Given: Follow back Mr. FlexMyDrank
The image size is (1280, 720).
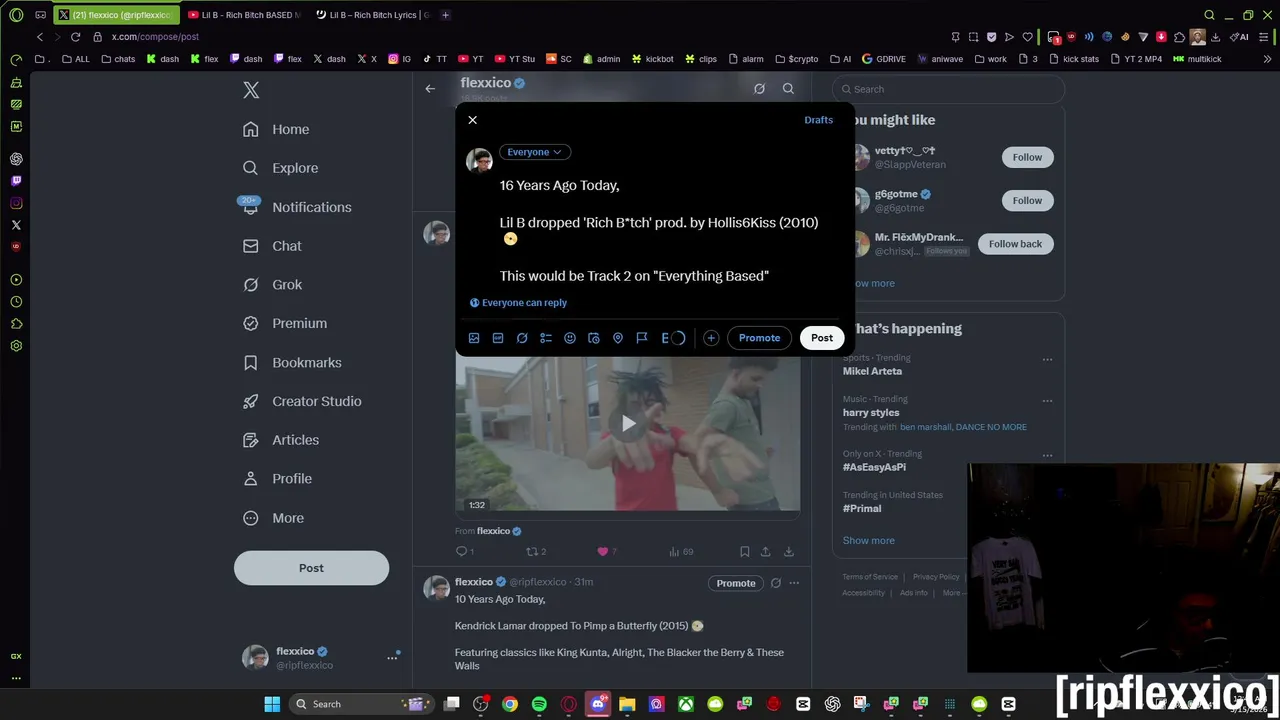Looking at the screenshot, I should click(x=1015, y=244).
